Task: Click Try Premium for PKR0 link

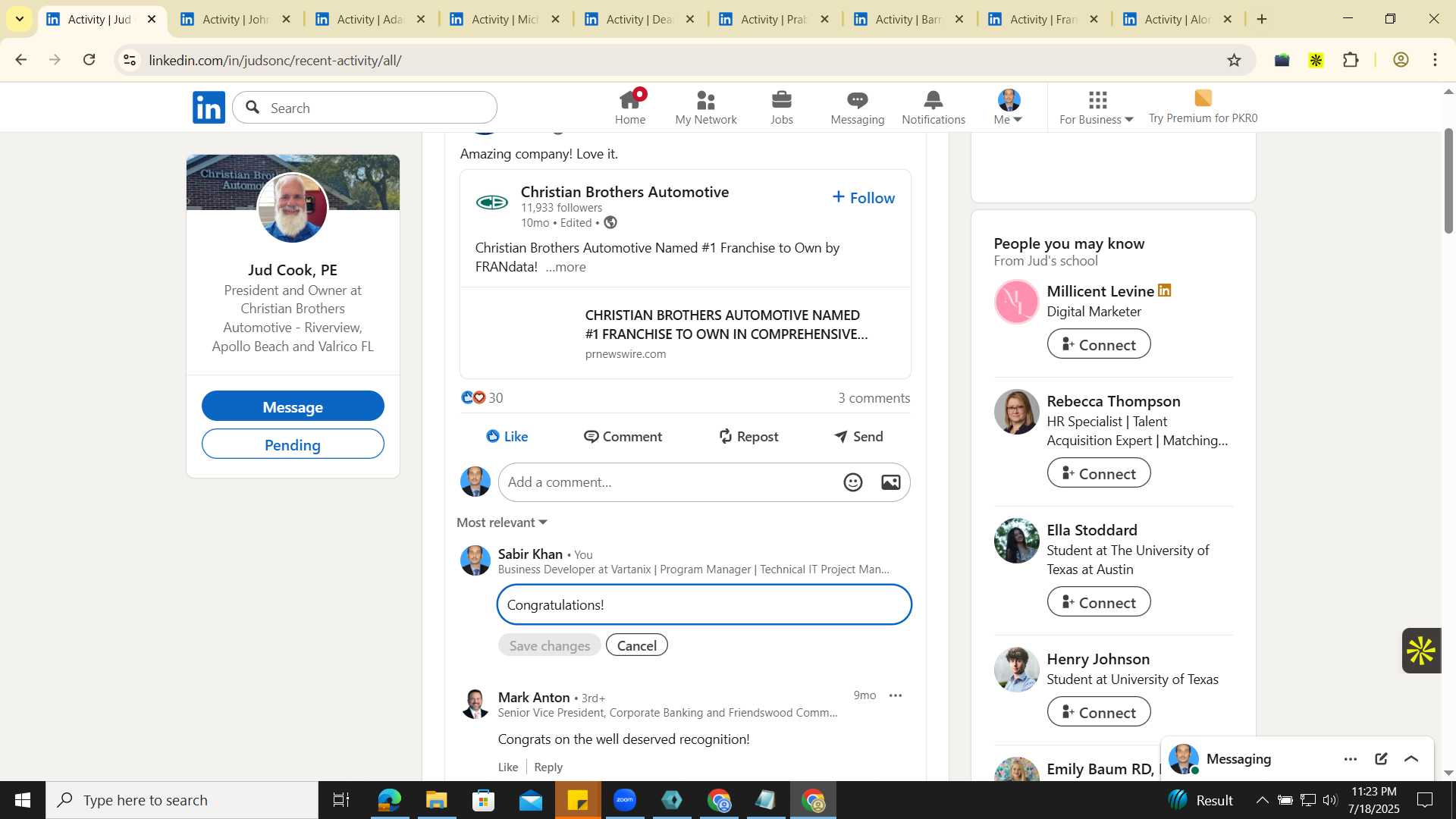Action: click(1203, 108)
